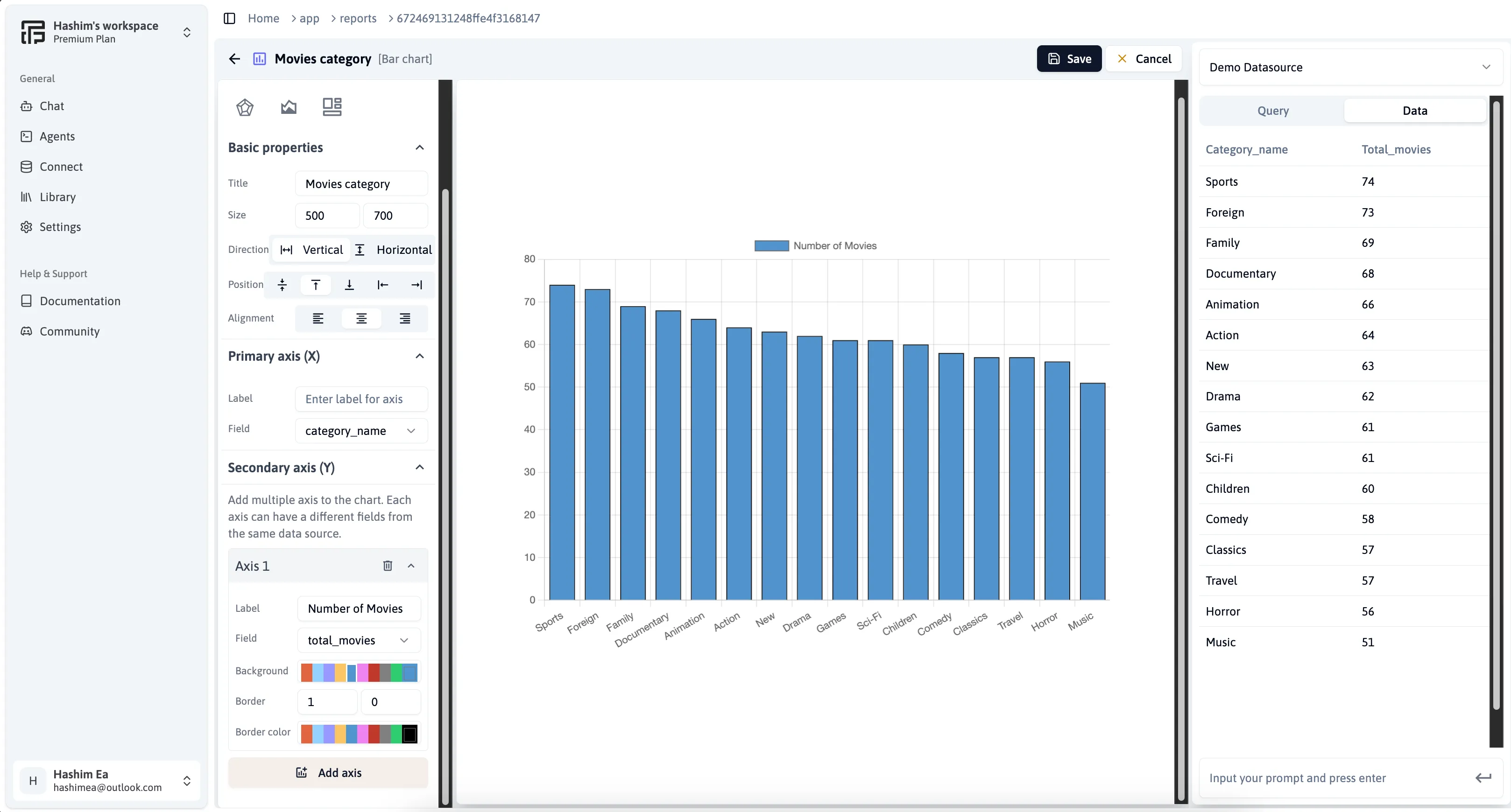Click the Category_name column header
The height and width of the screenshot is (812, 1511).
1246,149
